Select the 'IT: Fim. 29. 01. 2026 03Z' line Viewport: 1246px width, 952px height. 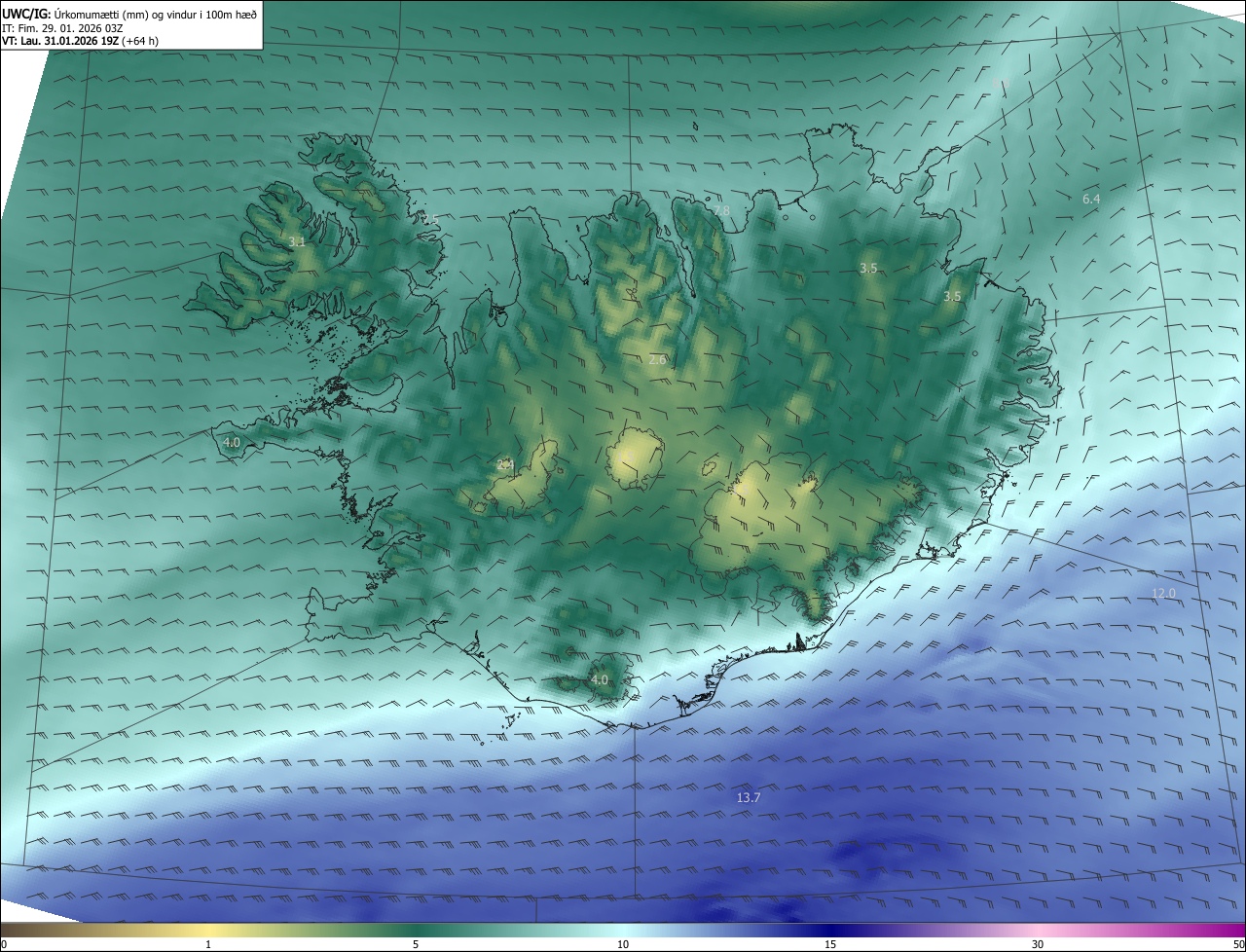pyautogui.click(x=62, y=27)
